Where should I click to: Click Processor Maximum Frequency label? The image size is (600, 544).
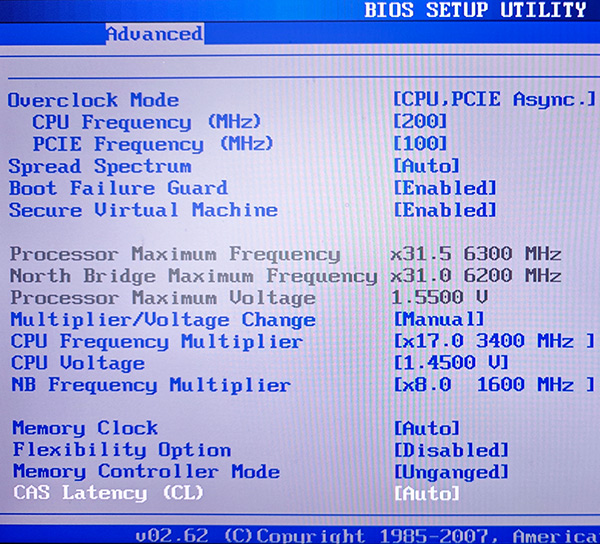(x=175, y=254)
